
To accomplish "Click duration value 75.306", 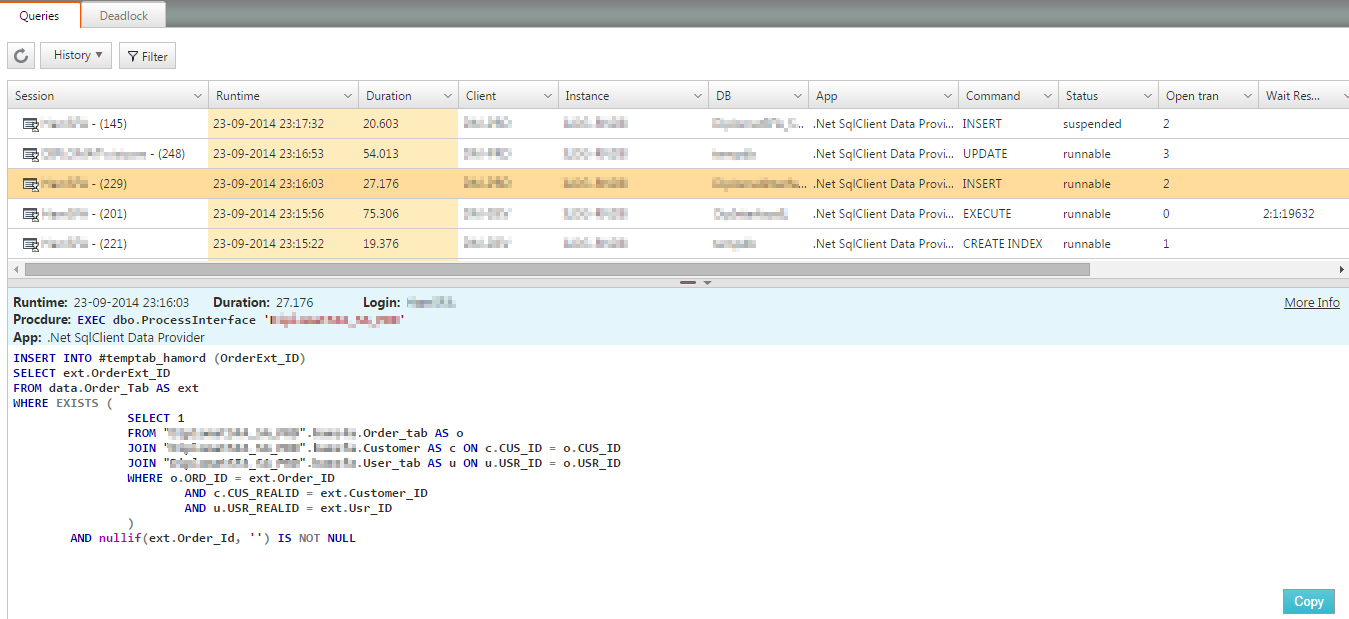I will [381, 214].
